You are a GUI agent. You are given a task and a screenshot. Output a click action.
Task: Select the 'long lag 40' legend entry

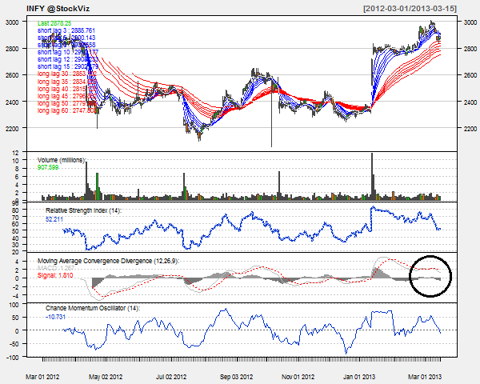(x=67, y=89)
